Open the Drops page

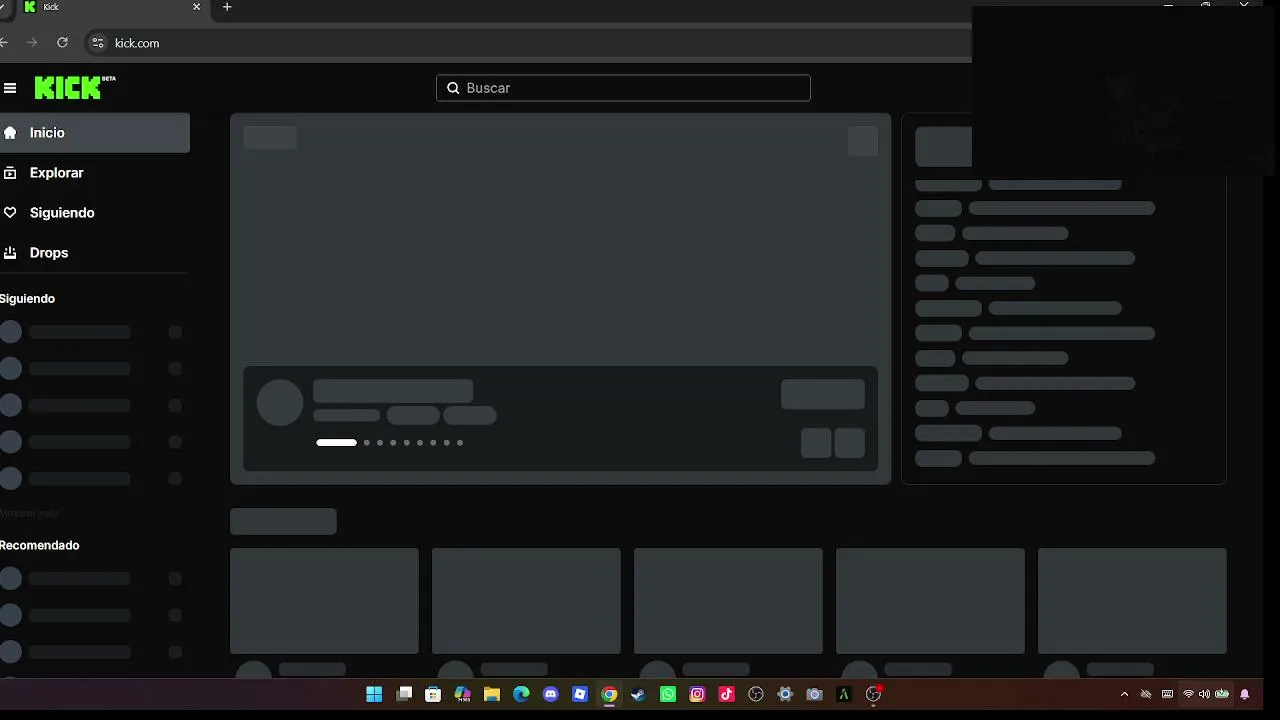tap(94, 253)
